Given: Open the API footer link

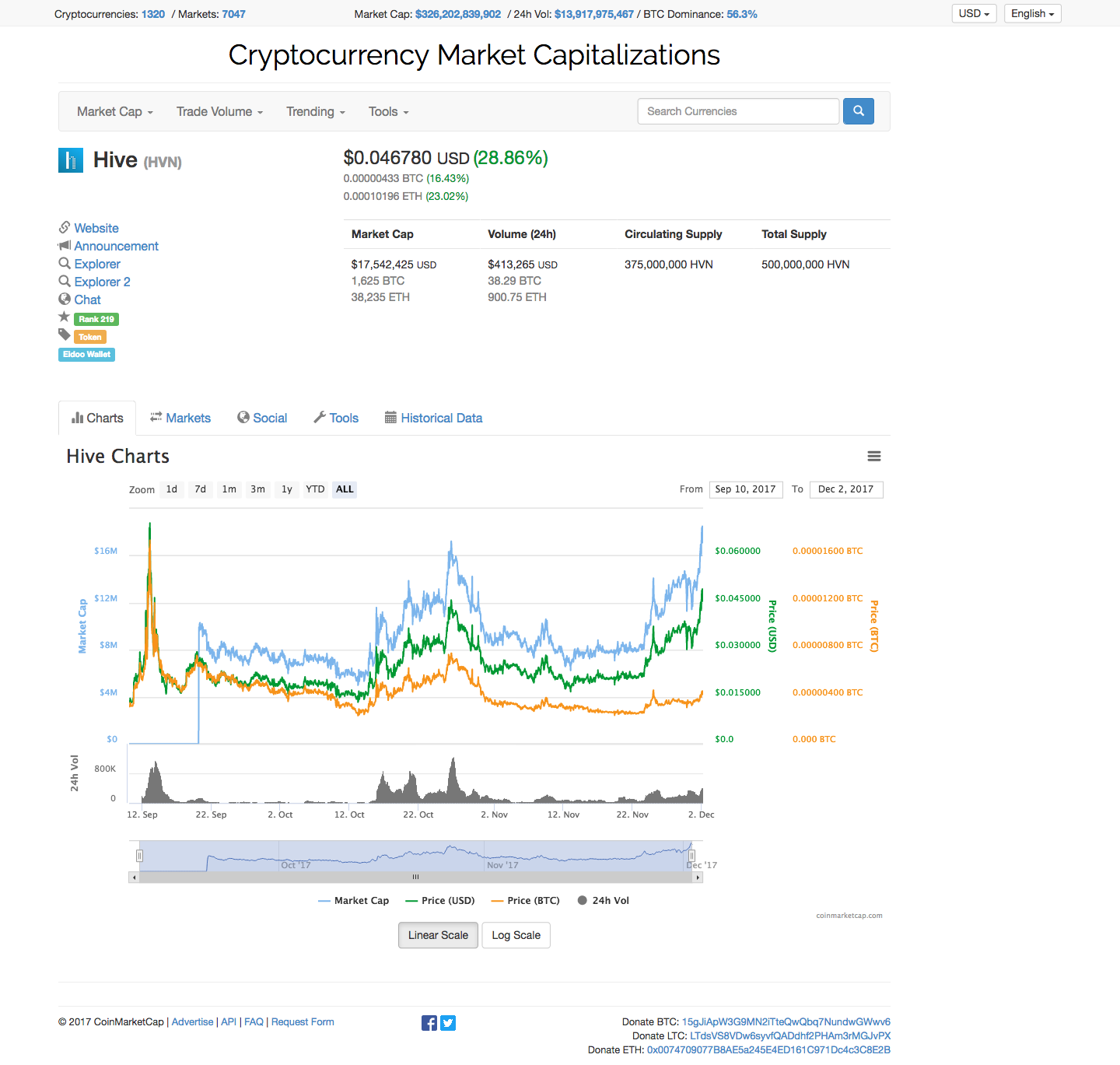Looking at the screenshot, I should (x=229, y=1022).
